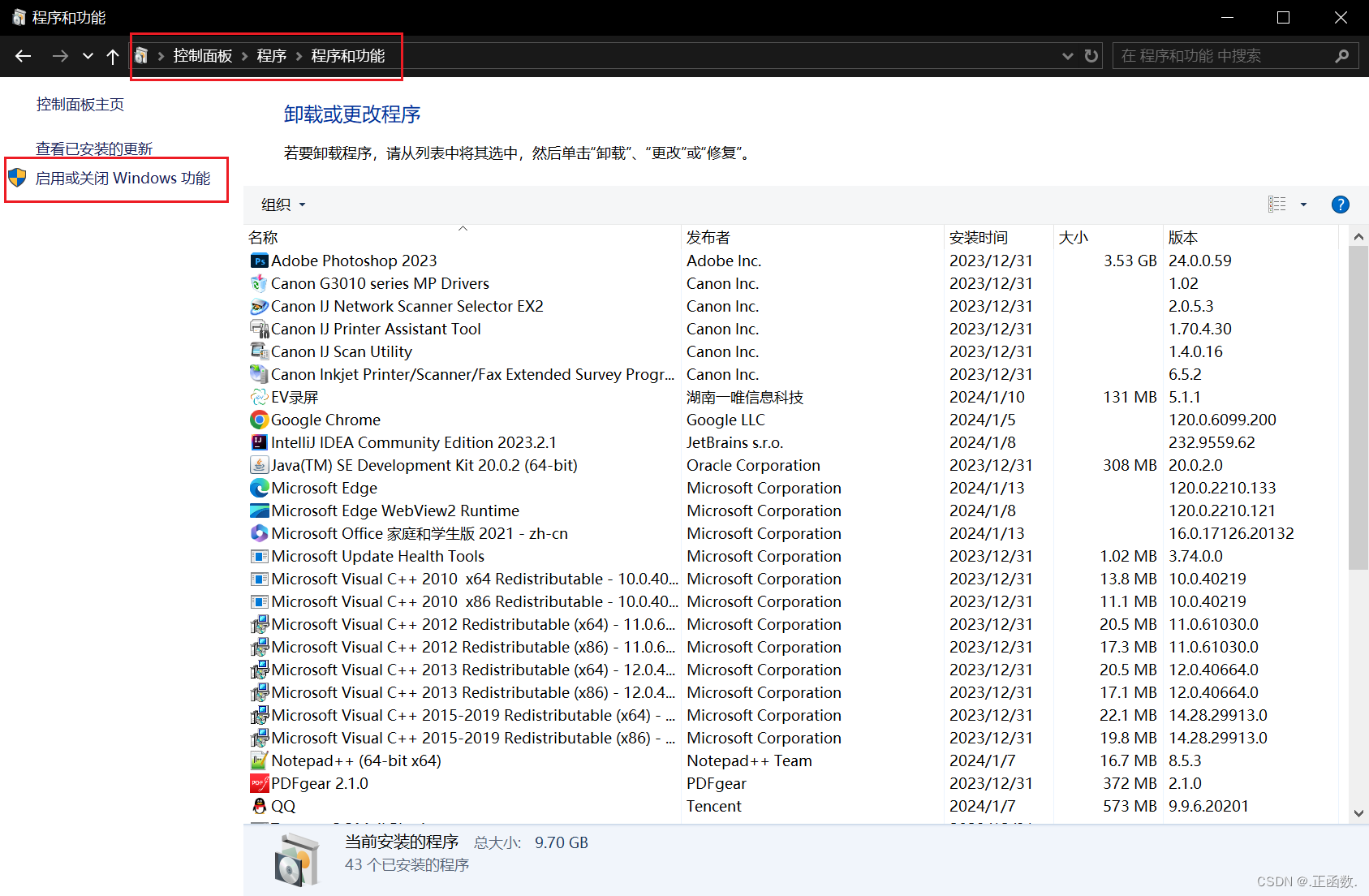Open help with the blue question mark
The height and width of the screenshot is (896, 1369).
1340,205
